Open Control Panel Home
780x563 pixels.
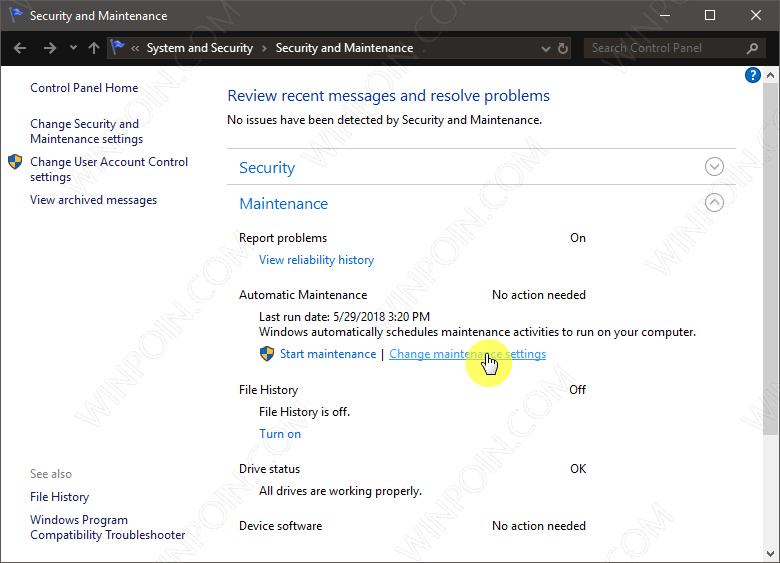coord(84,88)
